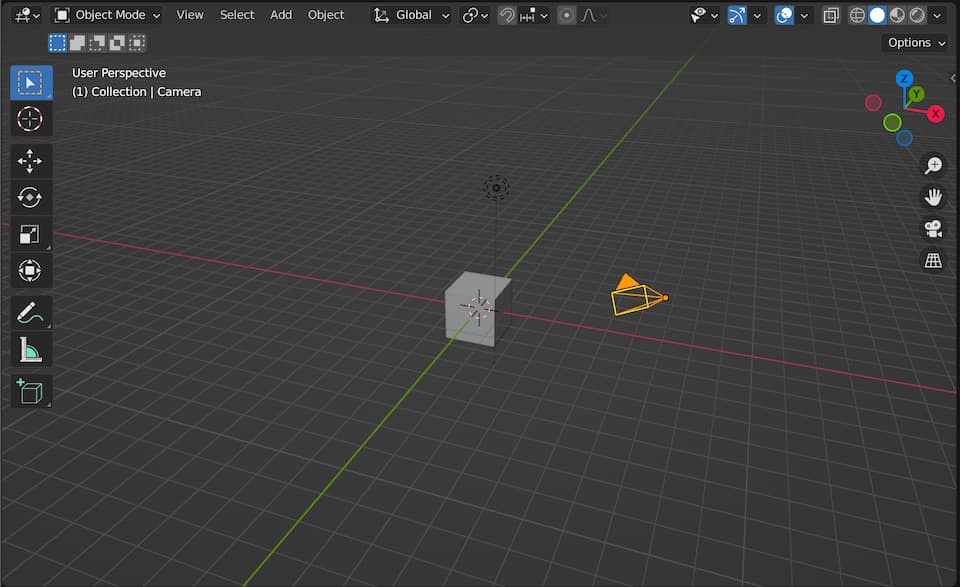This screenshot has height=587, width=960.
Task: Open the View menu
Action: [x=189, y=15]
